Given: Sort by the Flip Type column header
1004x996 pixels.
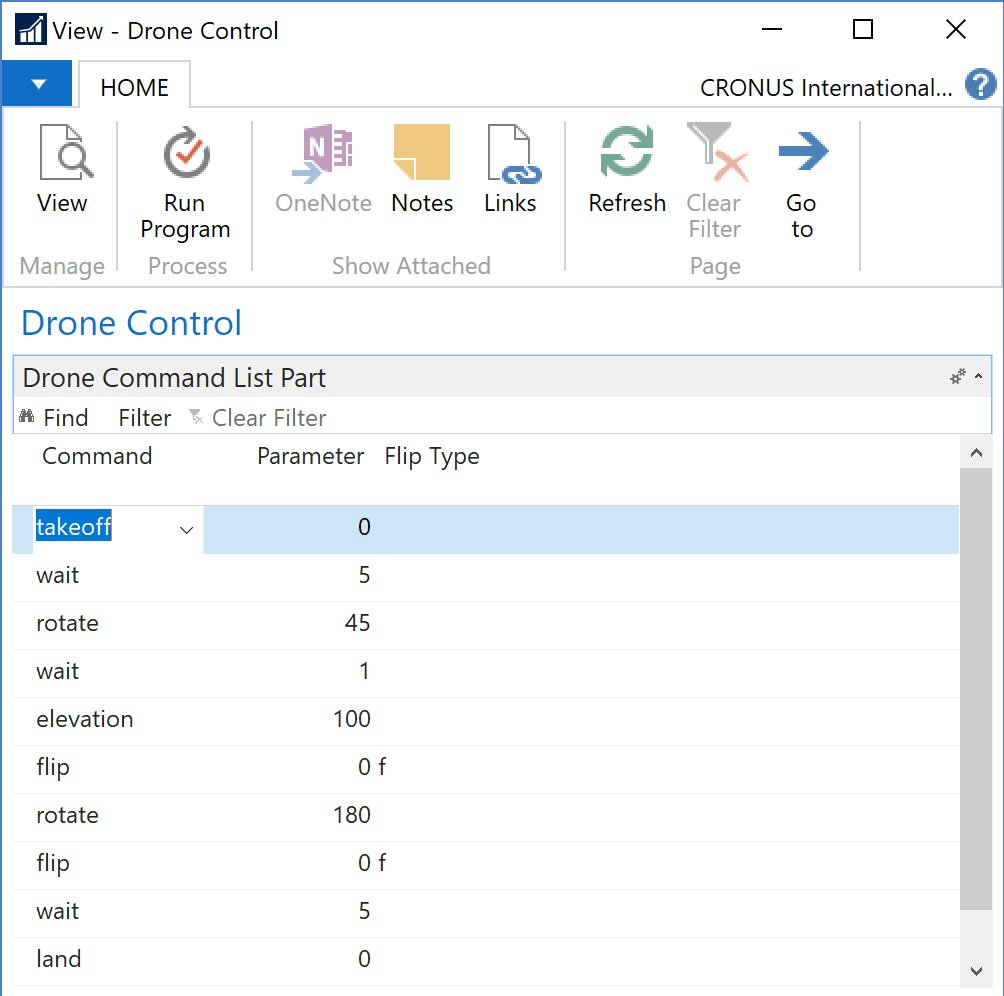Looking at the screenshot, I should point(432,457).
